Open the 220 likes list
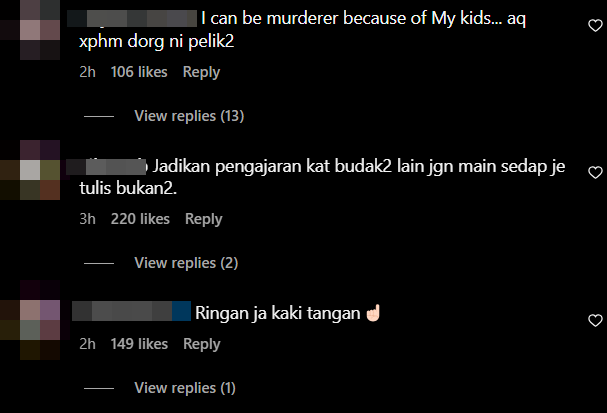The width and height of the screenshot is (607, 413). pos(140,219)
